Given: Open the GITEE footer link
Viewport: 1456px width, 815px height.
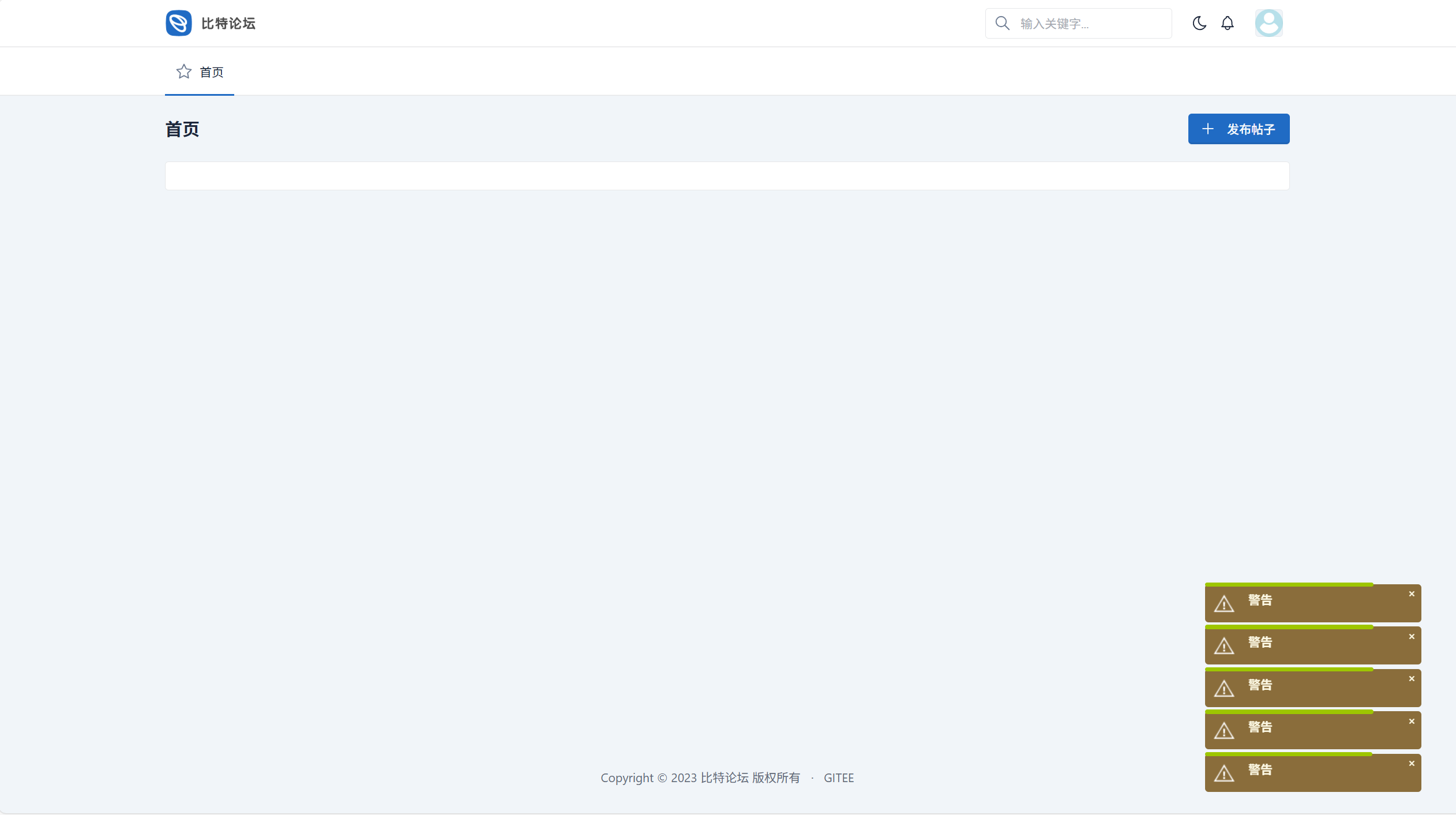Looking at the screenshot, I should pyautogui.click(x=838, y=778).
